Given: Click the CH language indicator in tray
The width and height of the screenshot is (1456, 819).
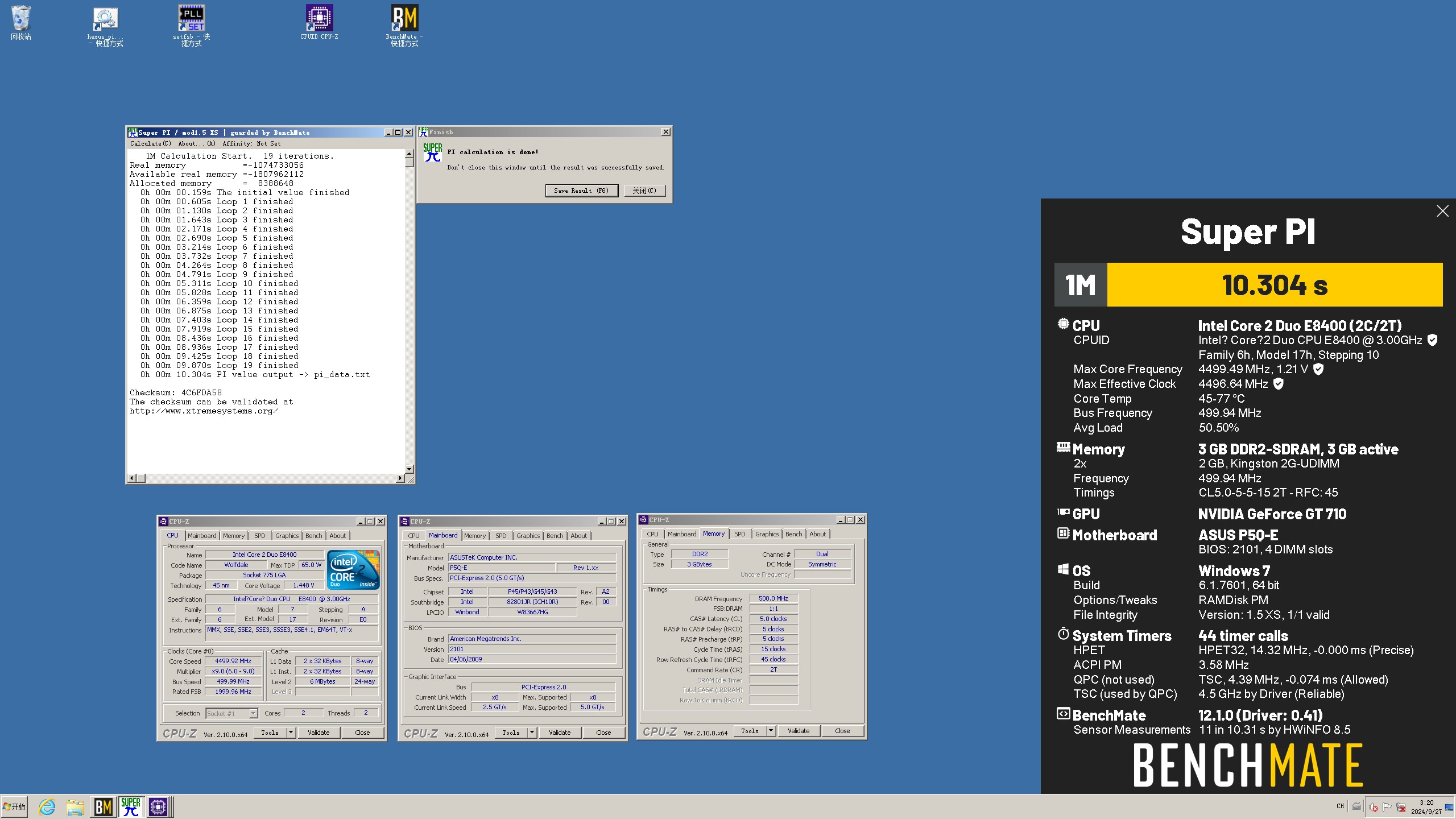Looking at the screenshot, I should click(x=1340, y=806).
